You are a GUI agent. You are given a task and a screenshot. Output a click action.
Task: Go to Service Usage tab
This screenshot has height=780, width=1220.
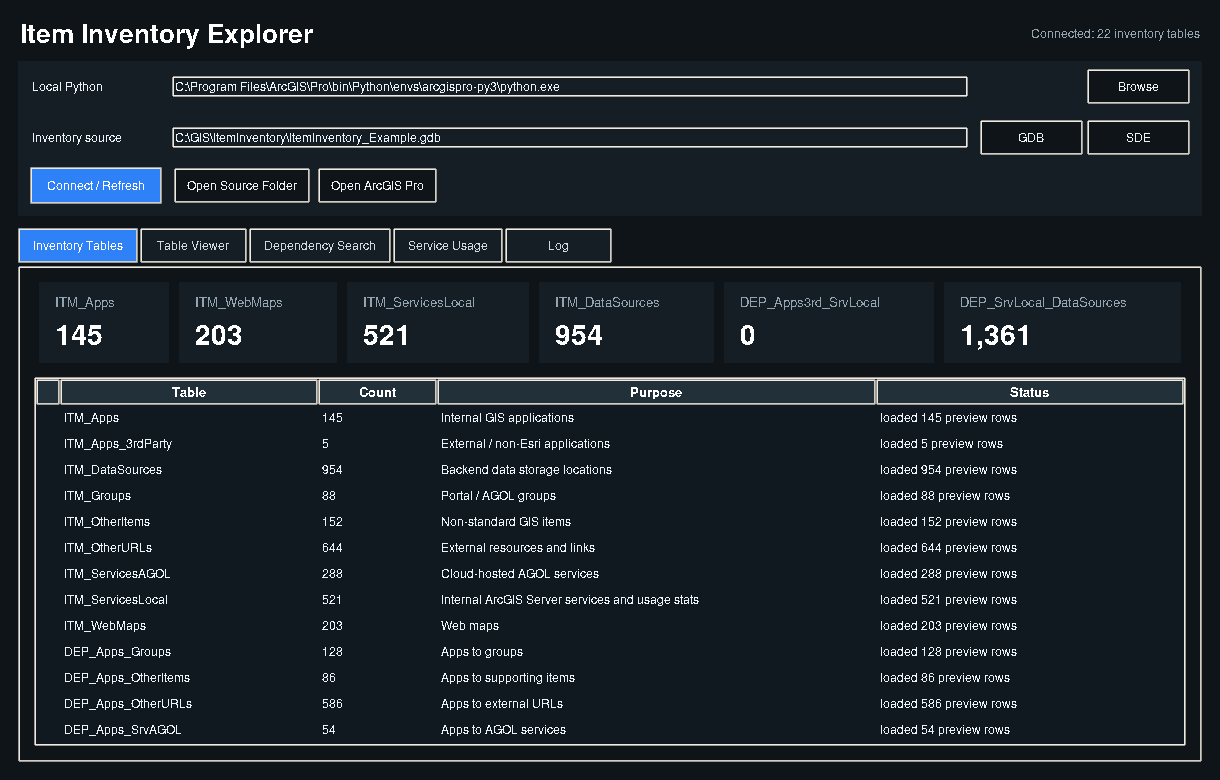pos(448,245)
